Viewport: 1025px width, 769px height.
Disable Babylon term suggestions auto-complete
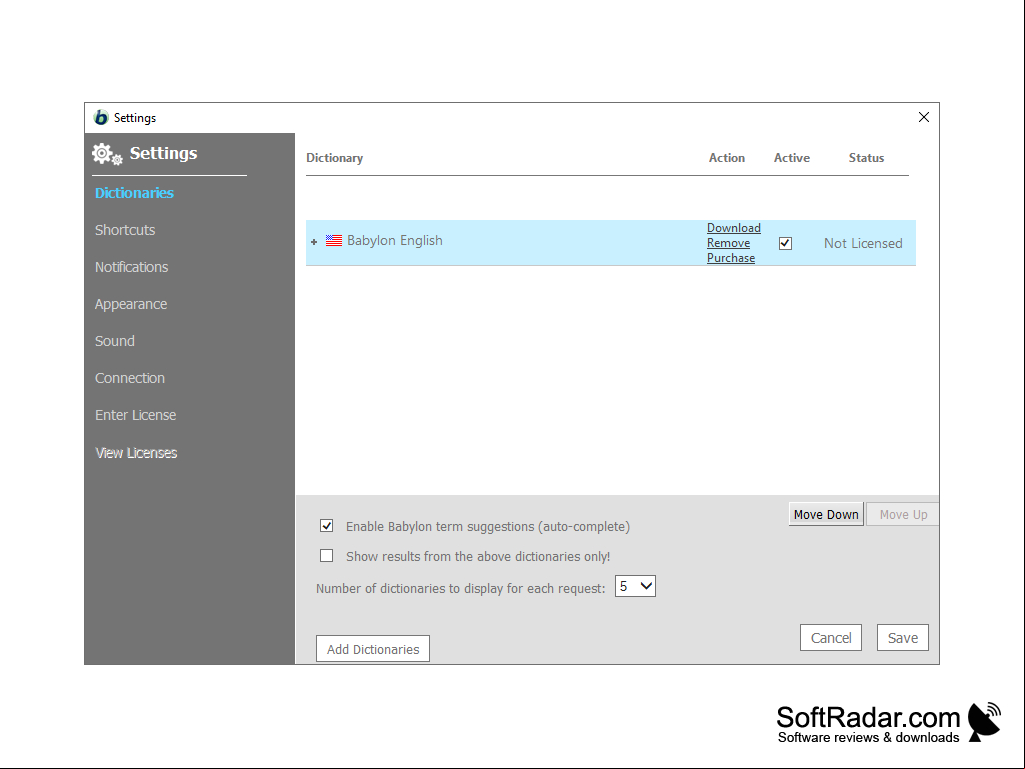(326, 526)
